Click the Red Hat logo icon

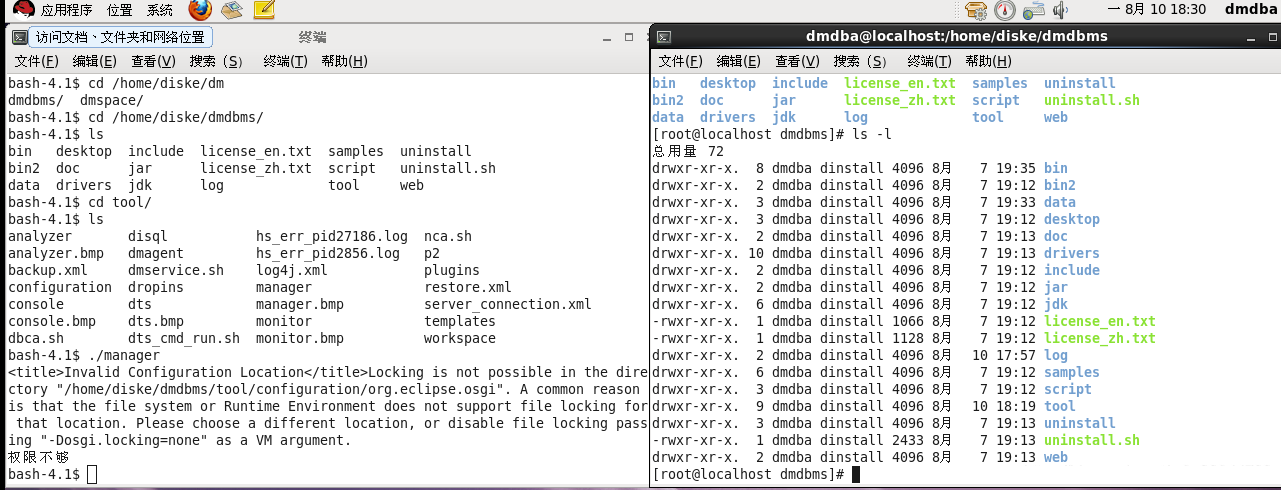click(22, 11)
